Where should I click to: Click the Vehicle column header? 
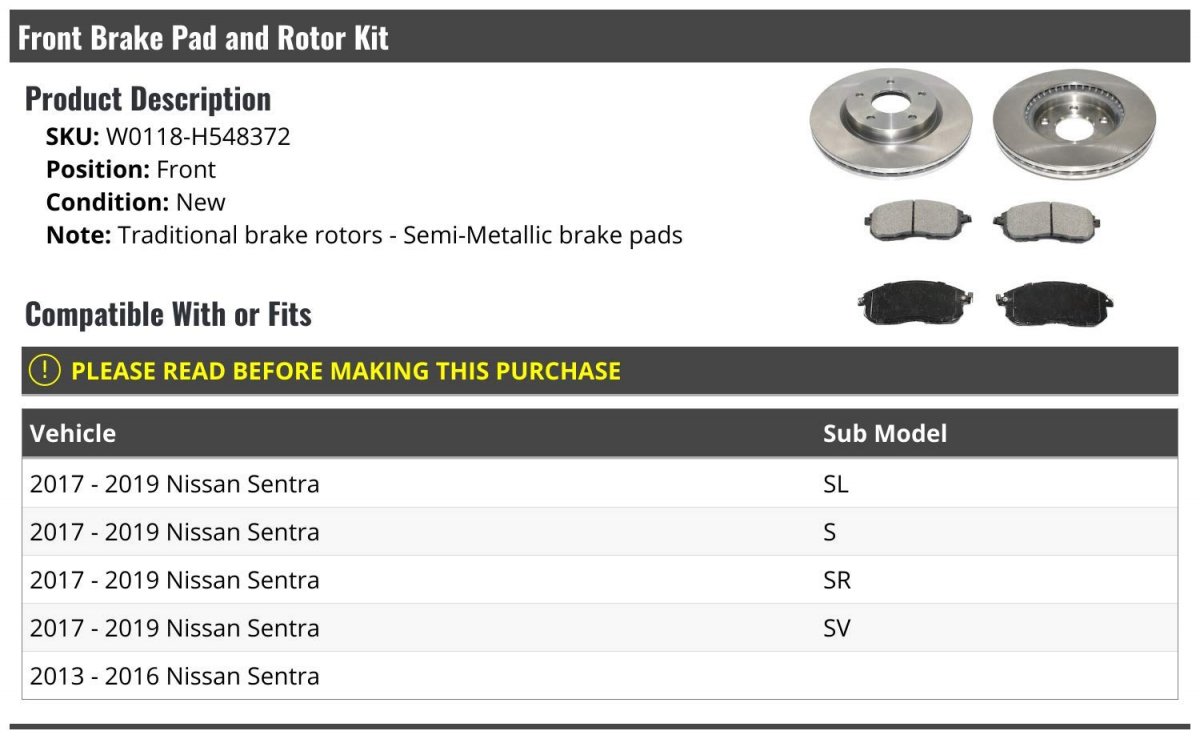(73, 434)
